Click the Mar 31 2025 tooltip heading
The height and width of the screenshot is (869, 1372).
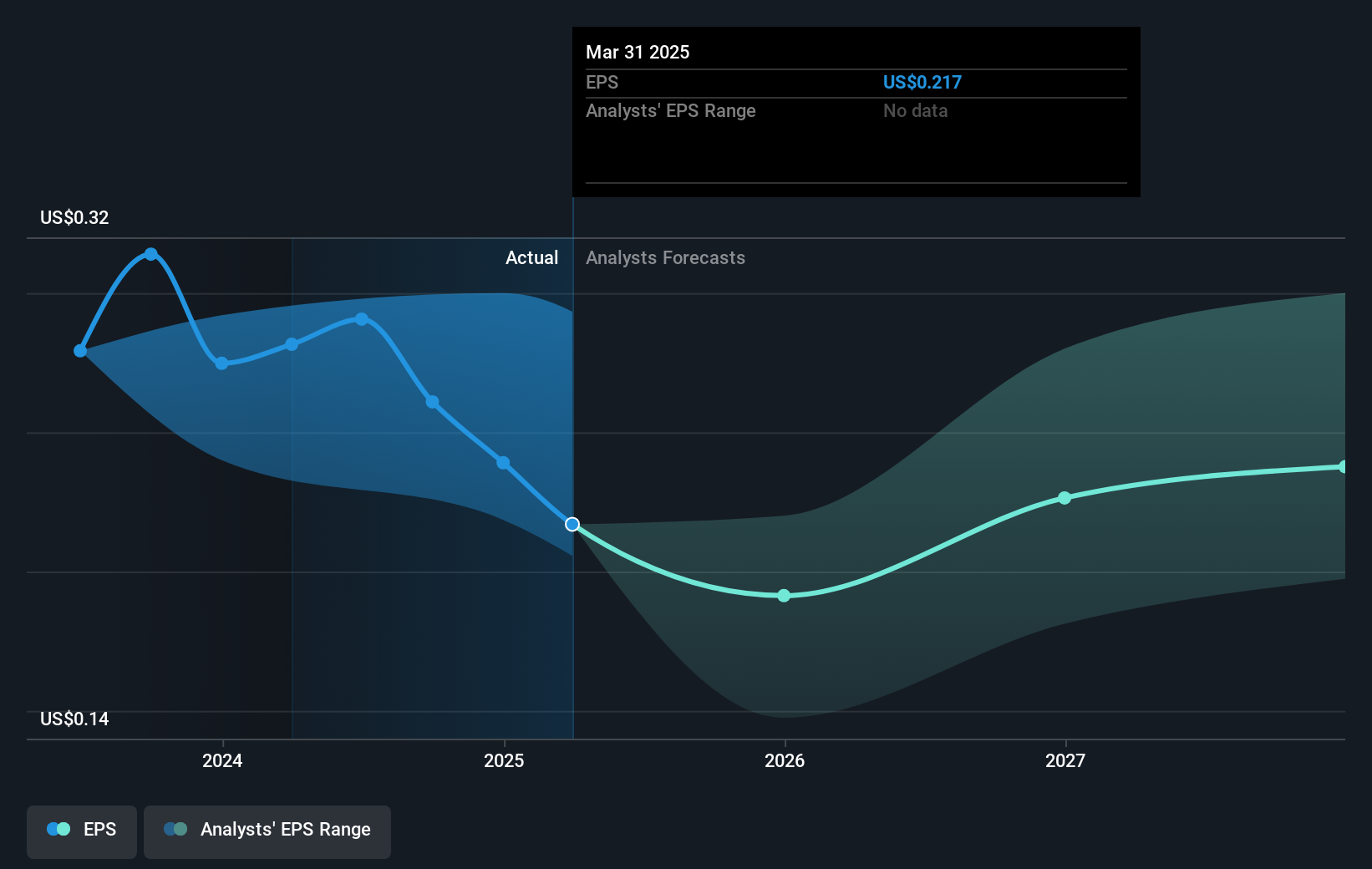pos(638,52)
